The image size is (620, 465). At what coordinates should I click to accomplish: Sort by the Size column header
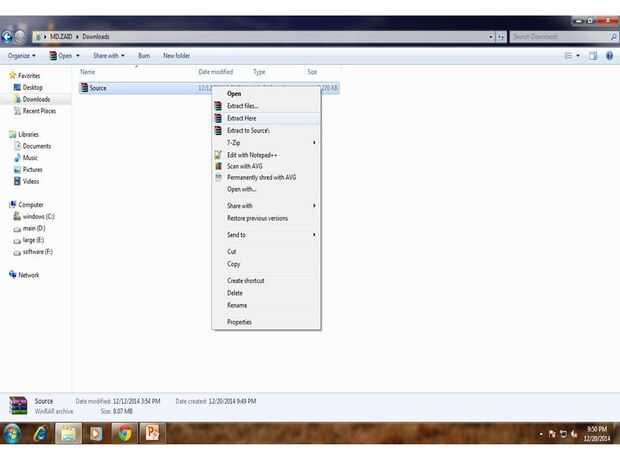(x=312, y=72)
